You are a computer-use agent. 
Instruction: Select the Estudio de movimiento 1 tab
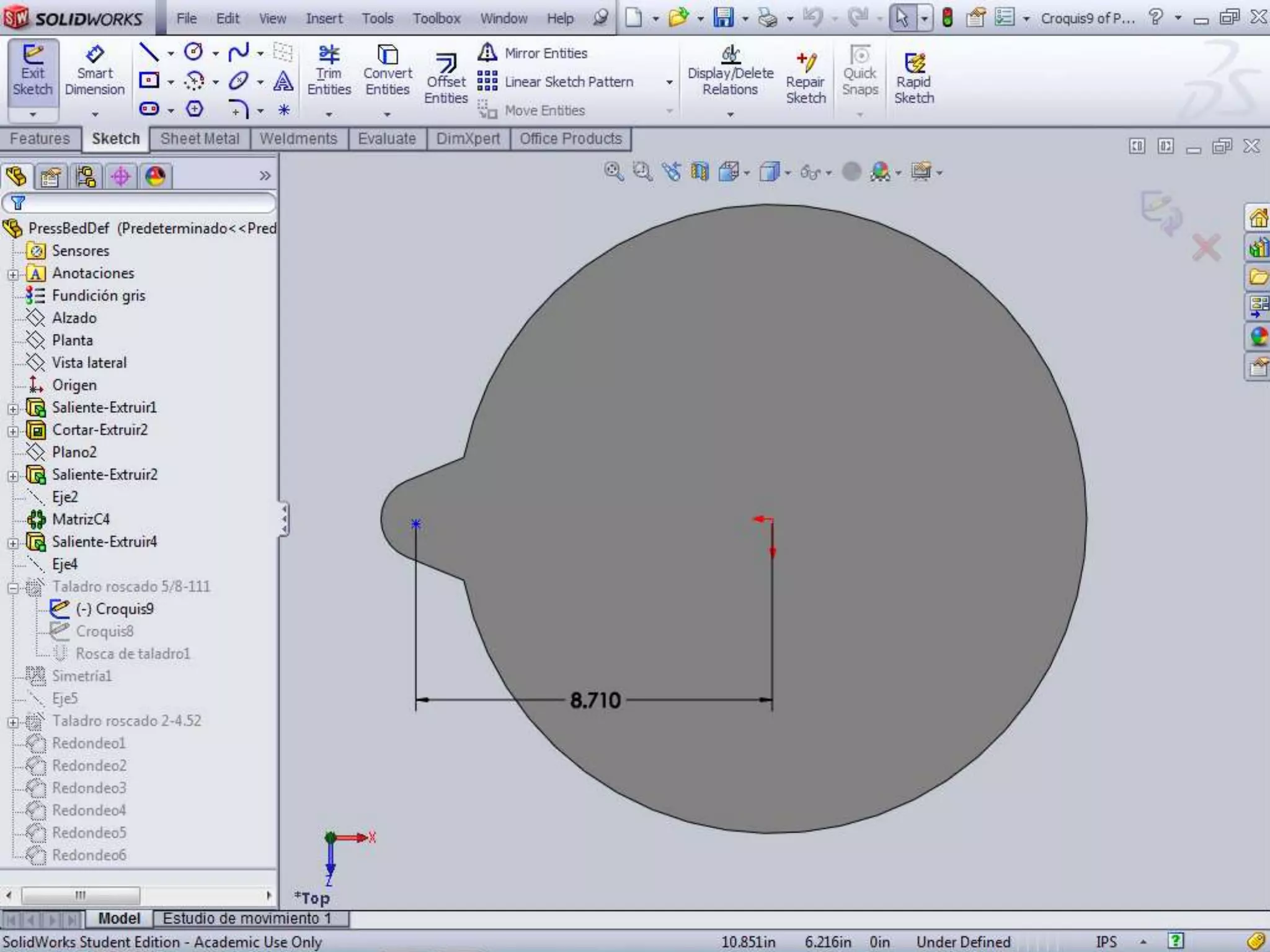click(247, 918)
